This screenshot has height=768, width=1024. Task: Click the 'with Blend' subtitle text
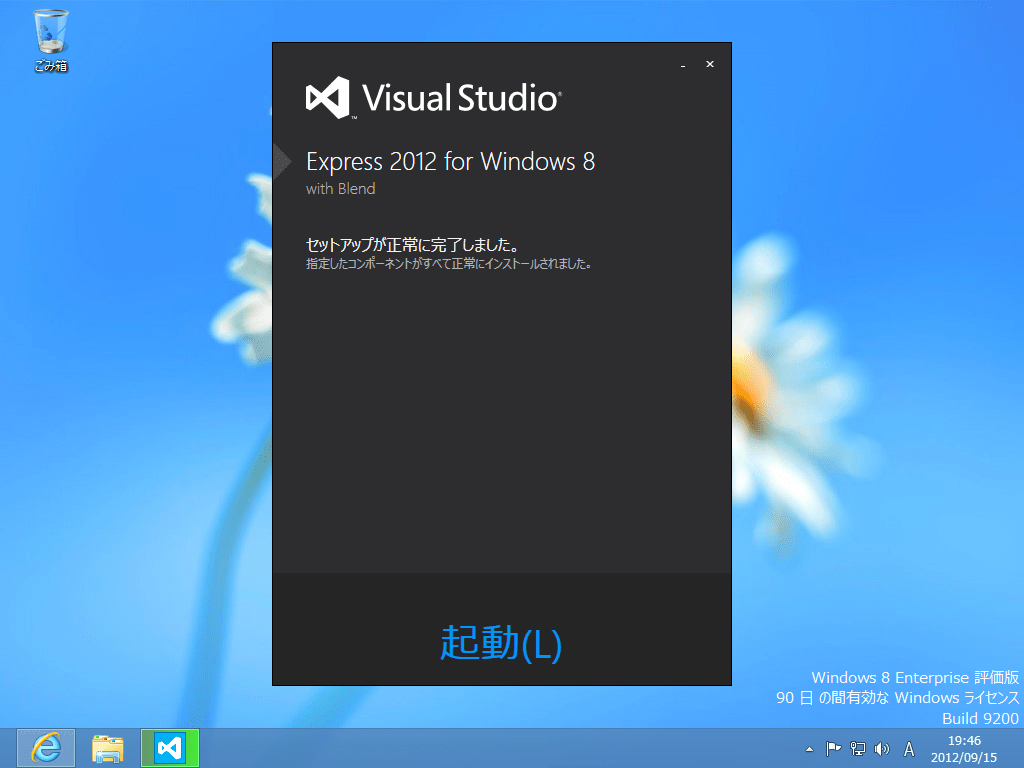pyautogui.click(x=340, y=189)
